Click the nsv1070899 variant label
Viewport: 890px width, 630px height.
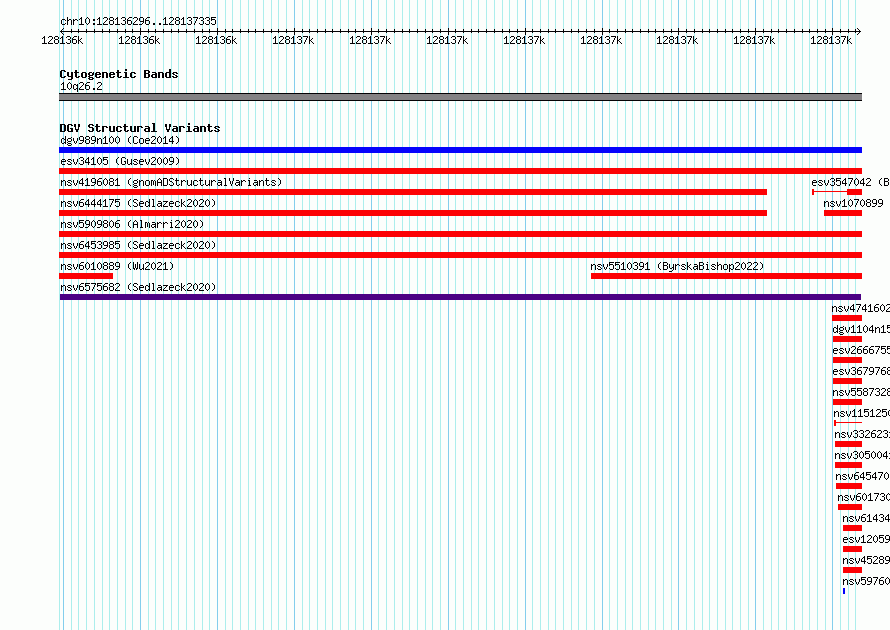(x=853, y=203)
